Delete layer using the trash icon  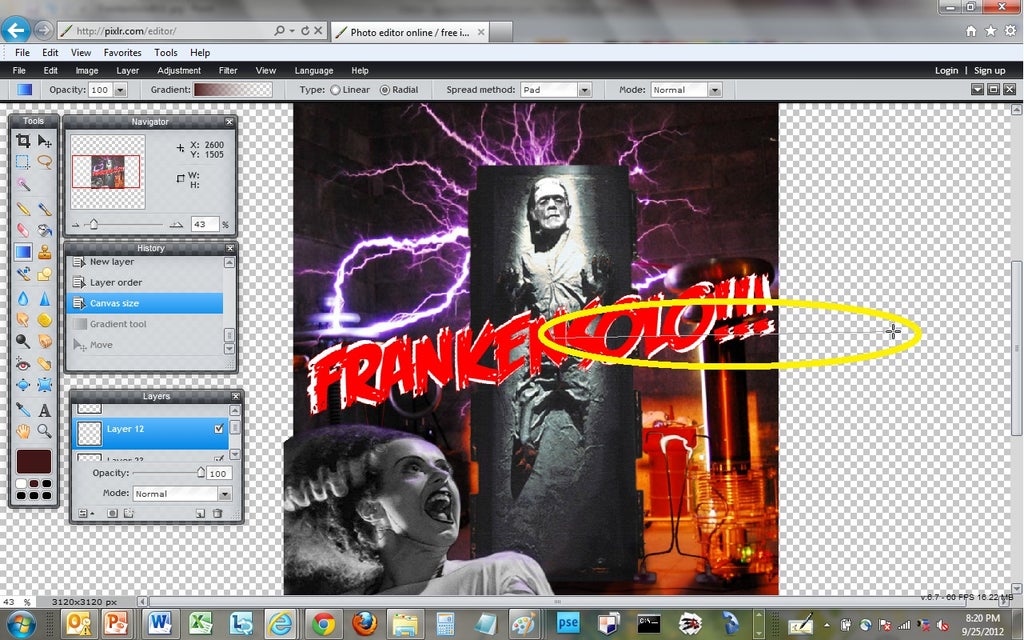(x=217, y=514)
